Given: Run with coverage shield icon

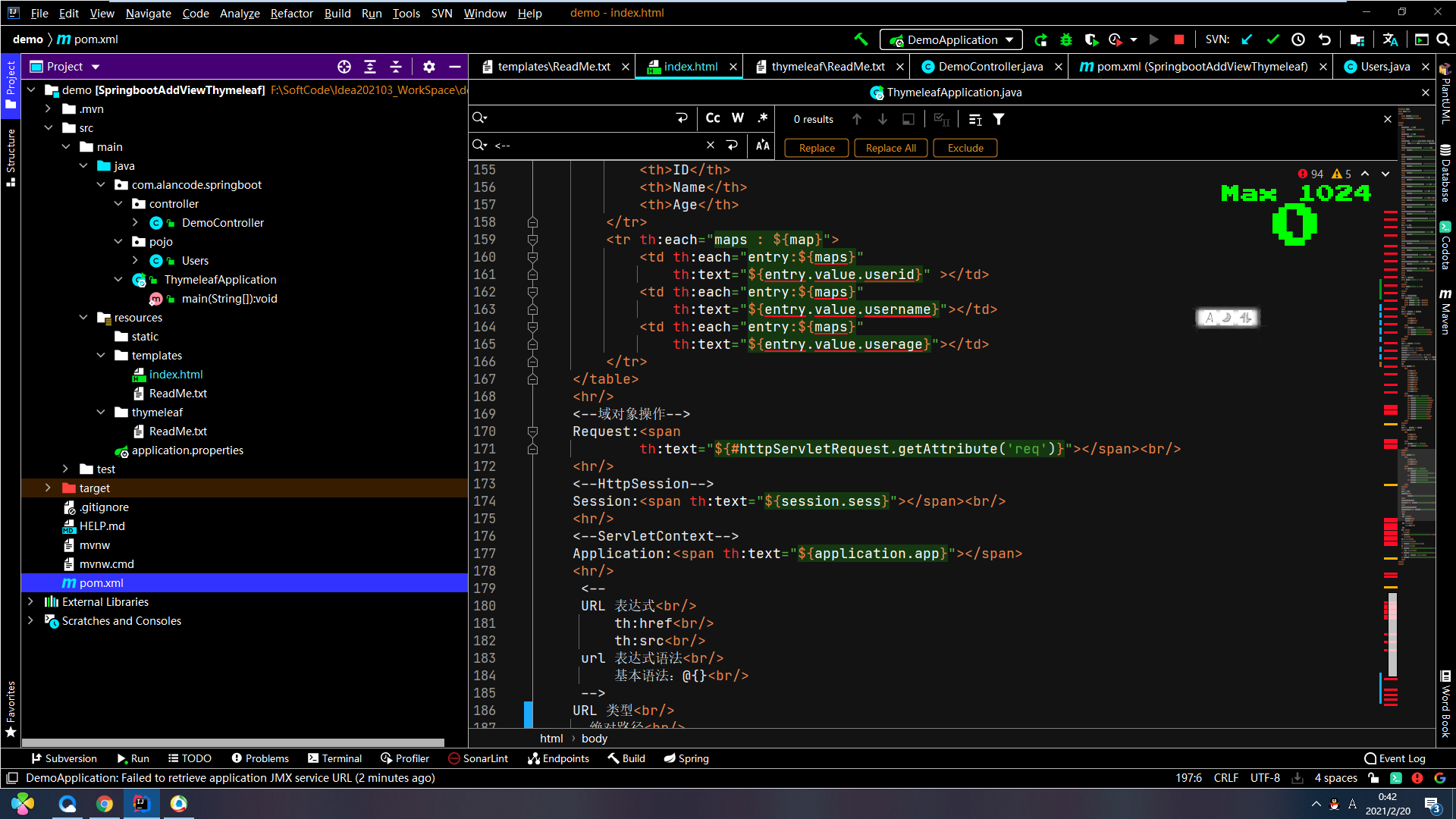Looking at the screenshot, I should (1091, 39).
